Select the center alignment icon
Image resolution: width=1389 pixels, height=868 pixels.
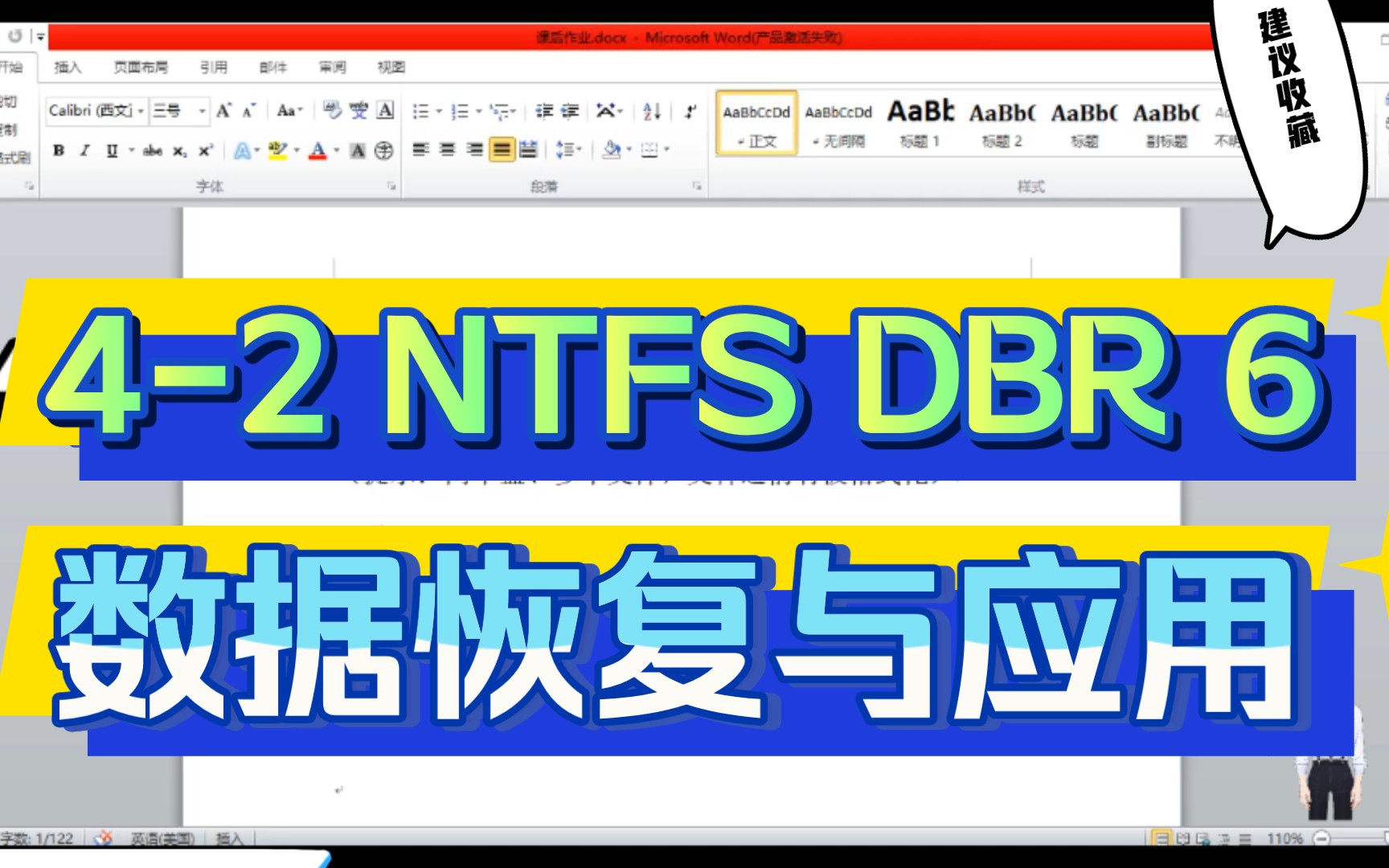(447, 150)
